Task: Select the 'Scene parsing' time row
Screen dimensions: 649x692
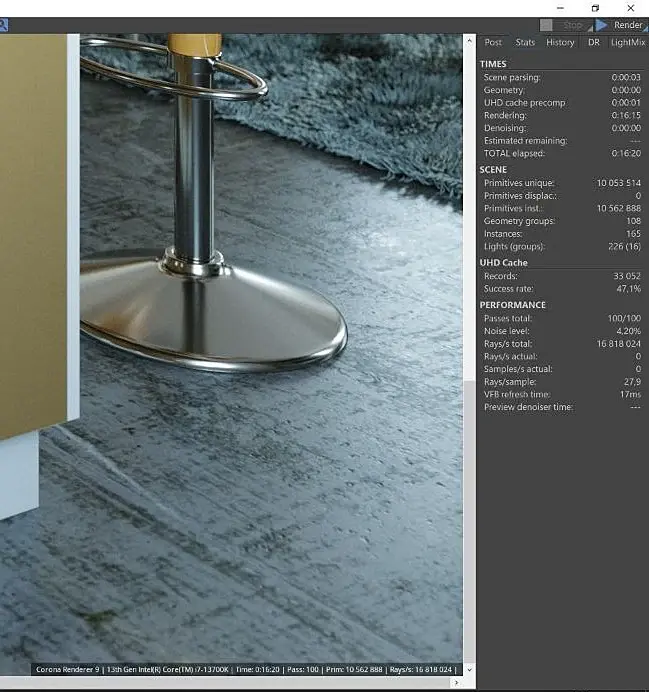Action: tap(562, 77)
